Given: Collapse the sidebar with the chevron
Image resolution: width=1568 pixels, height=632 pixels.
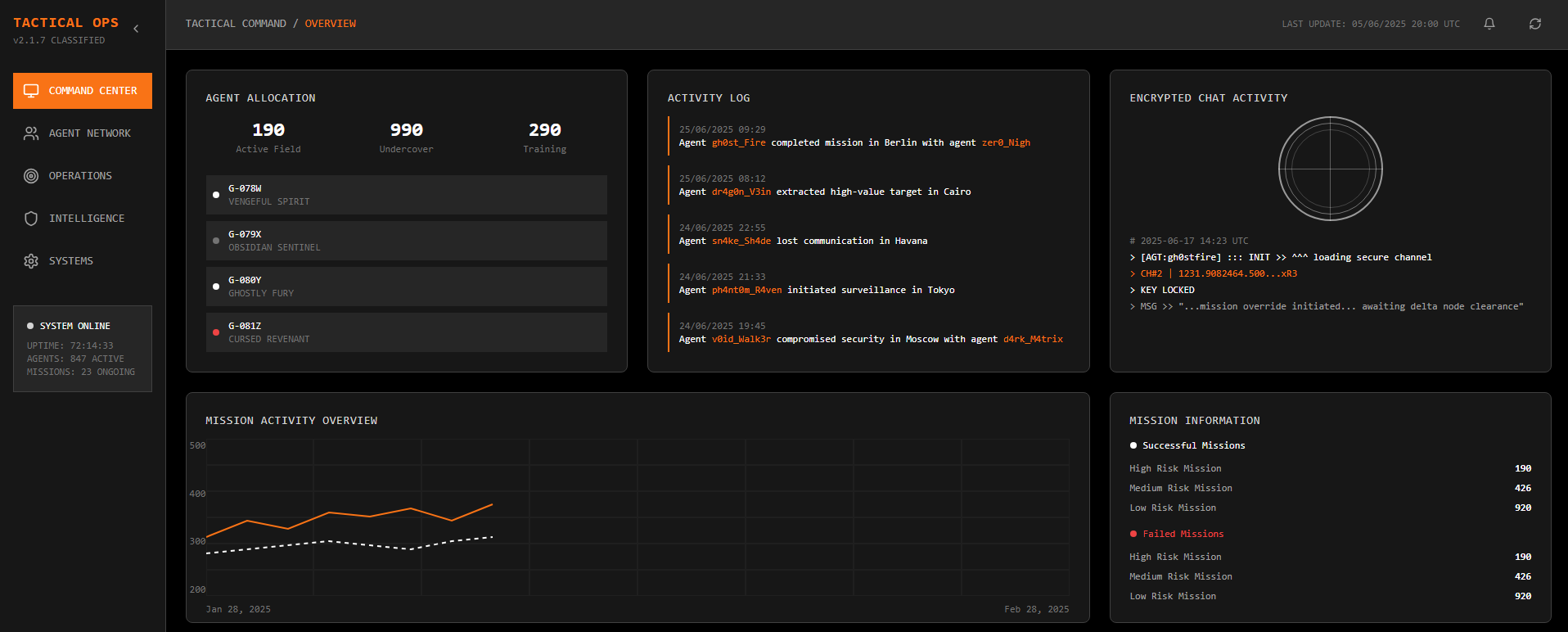Looking at the screenshot, I should [136, 29].
